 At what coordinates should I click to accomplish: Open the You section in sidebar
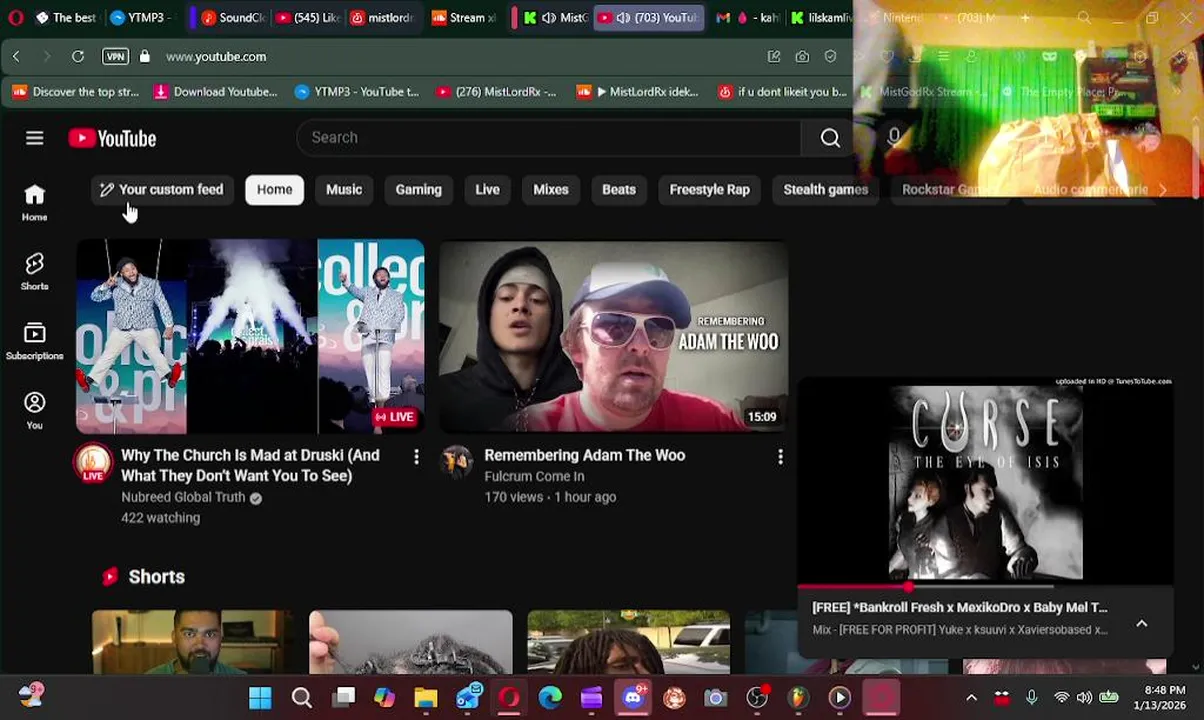[34, 410]
